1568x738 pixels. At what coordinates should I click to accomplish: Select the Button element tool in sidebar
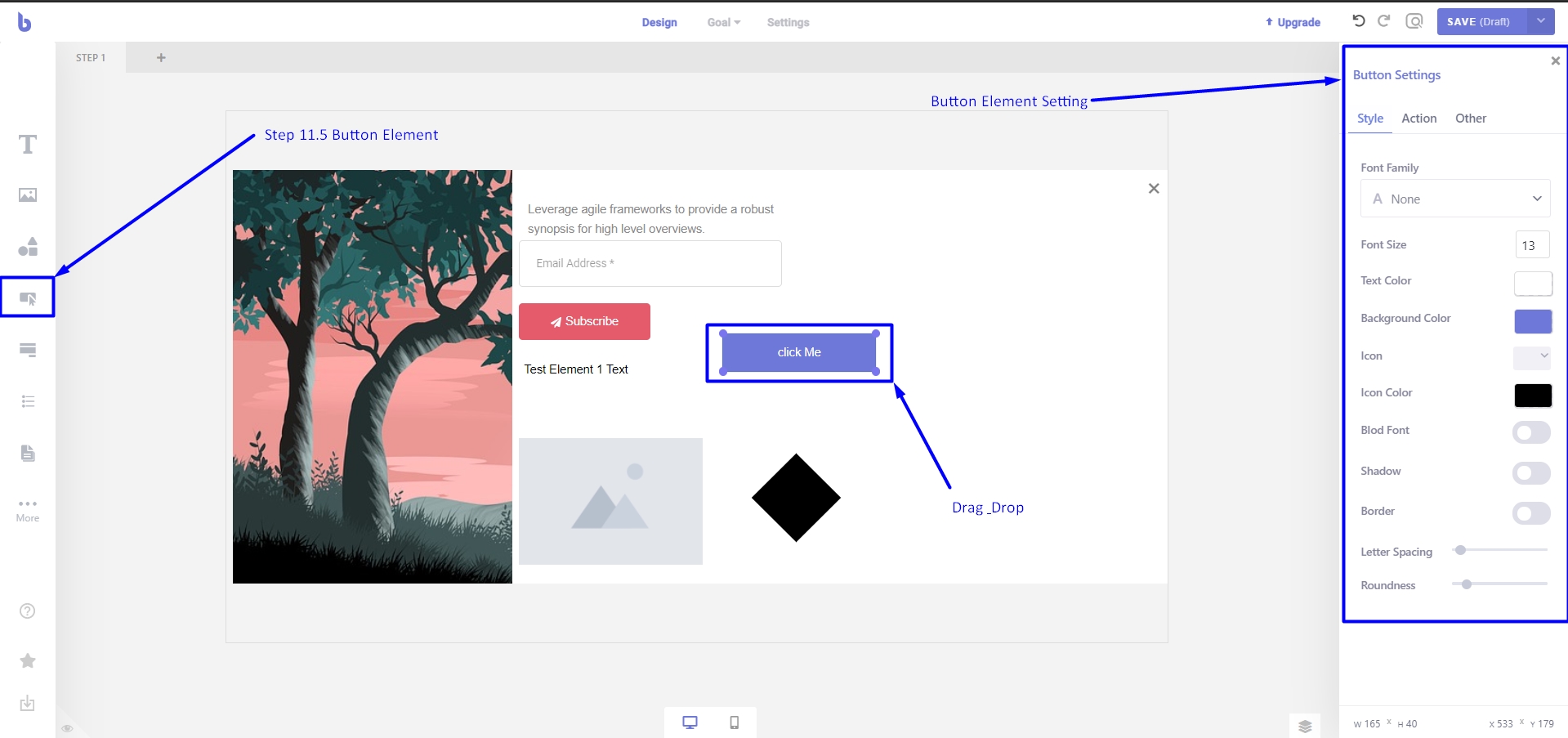coord(28,298)
